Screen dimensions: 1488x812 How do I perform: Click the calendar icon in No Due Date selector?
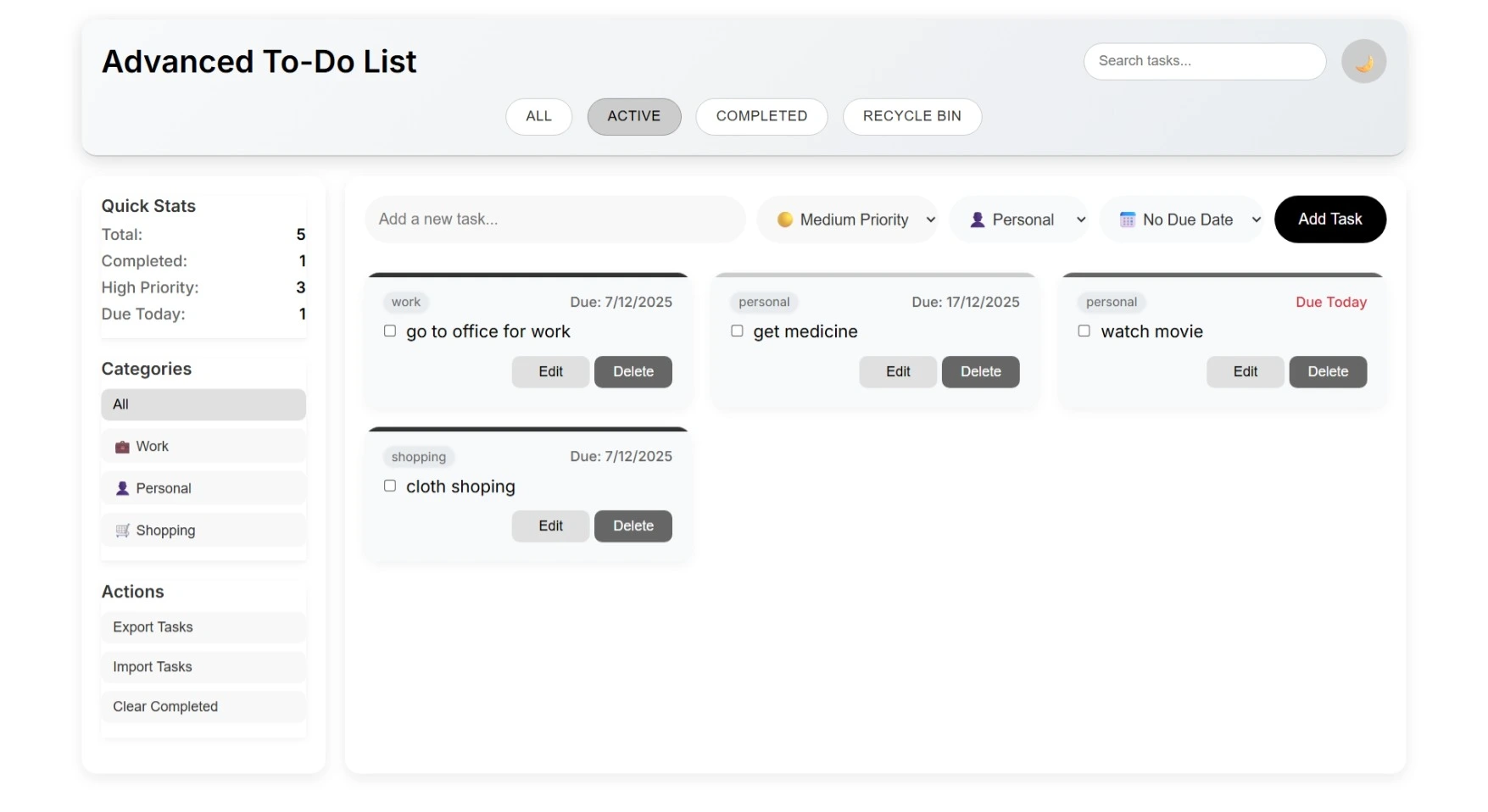point(1128,219)
